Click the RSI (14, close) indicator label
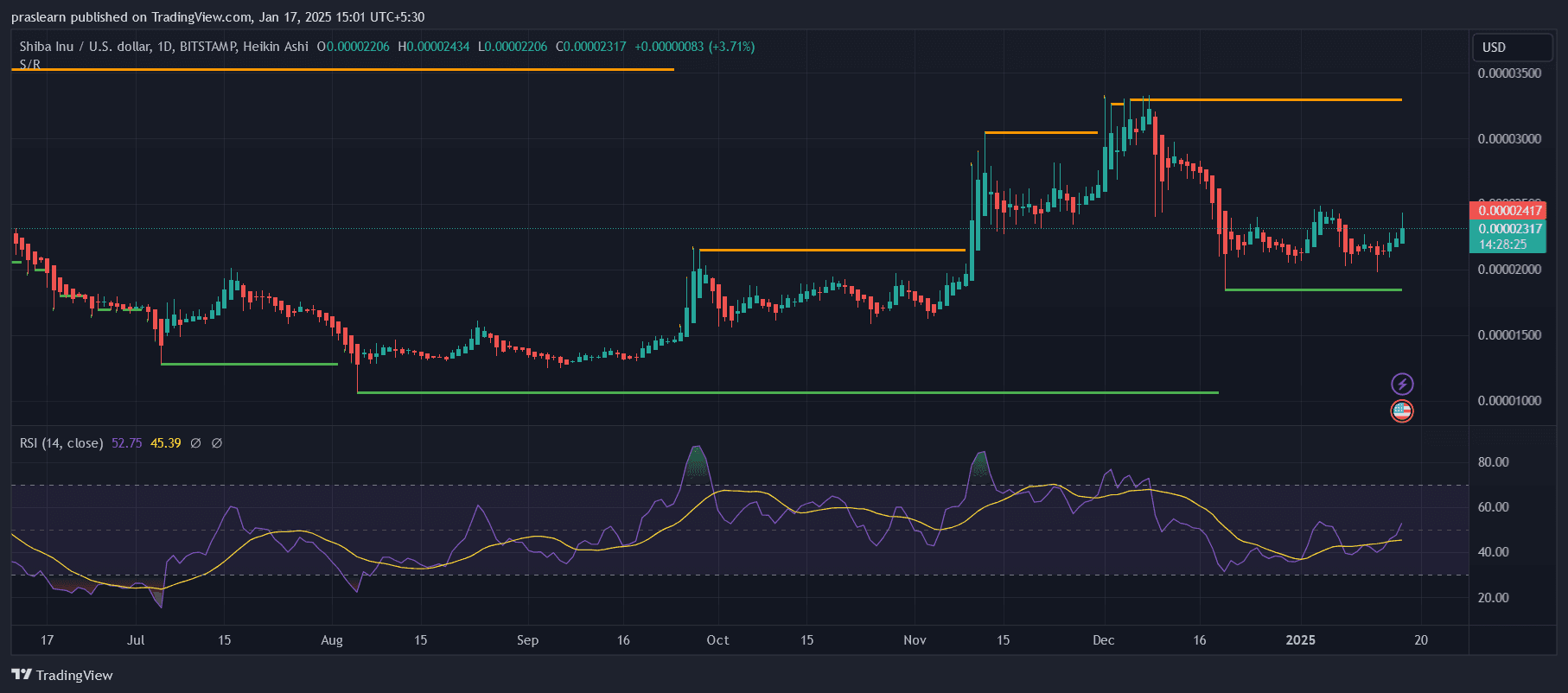1568x693 pixels. 61,443
